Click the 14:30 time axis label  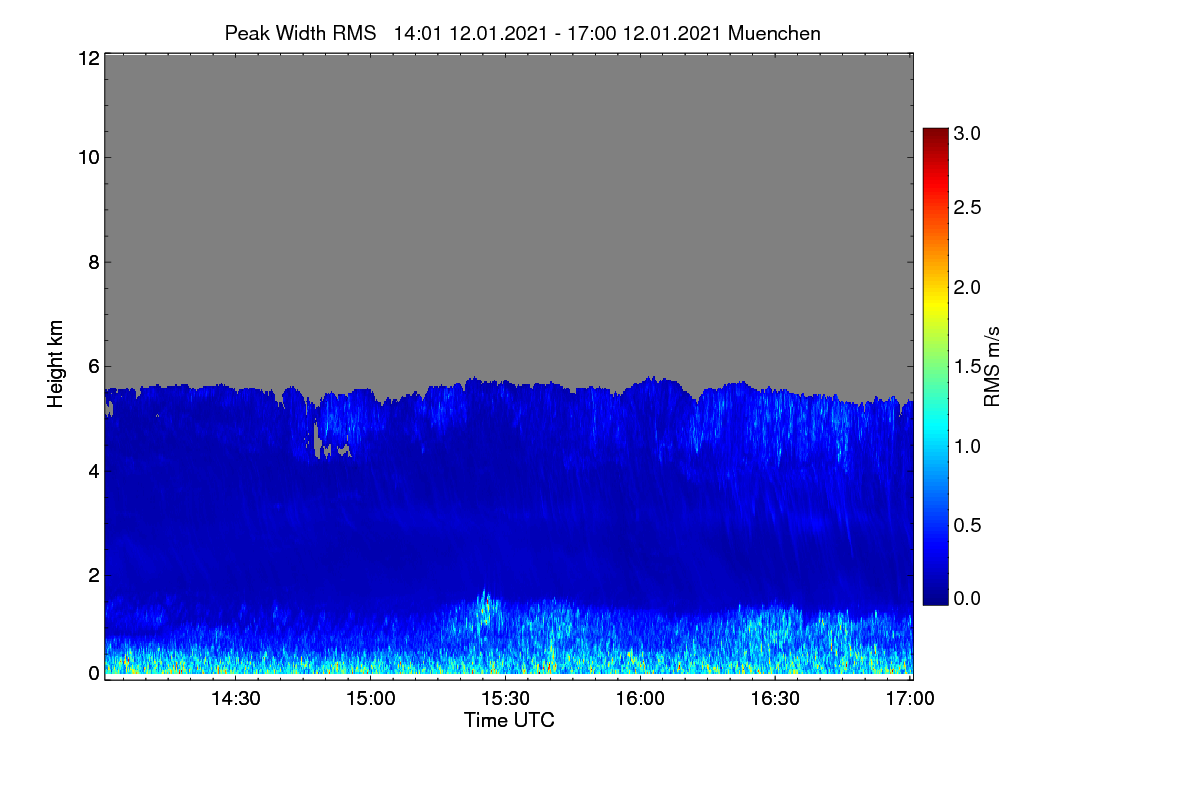tap(235, 699)
